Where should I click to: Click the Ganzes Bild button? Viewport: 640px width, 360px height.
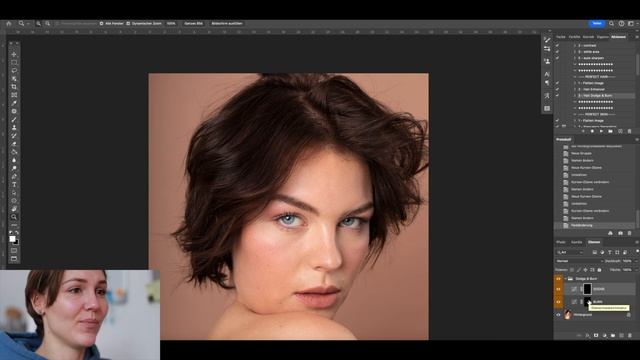[x=193, y=24]
